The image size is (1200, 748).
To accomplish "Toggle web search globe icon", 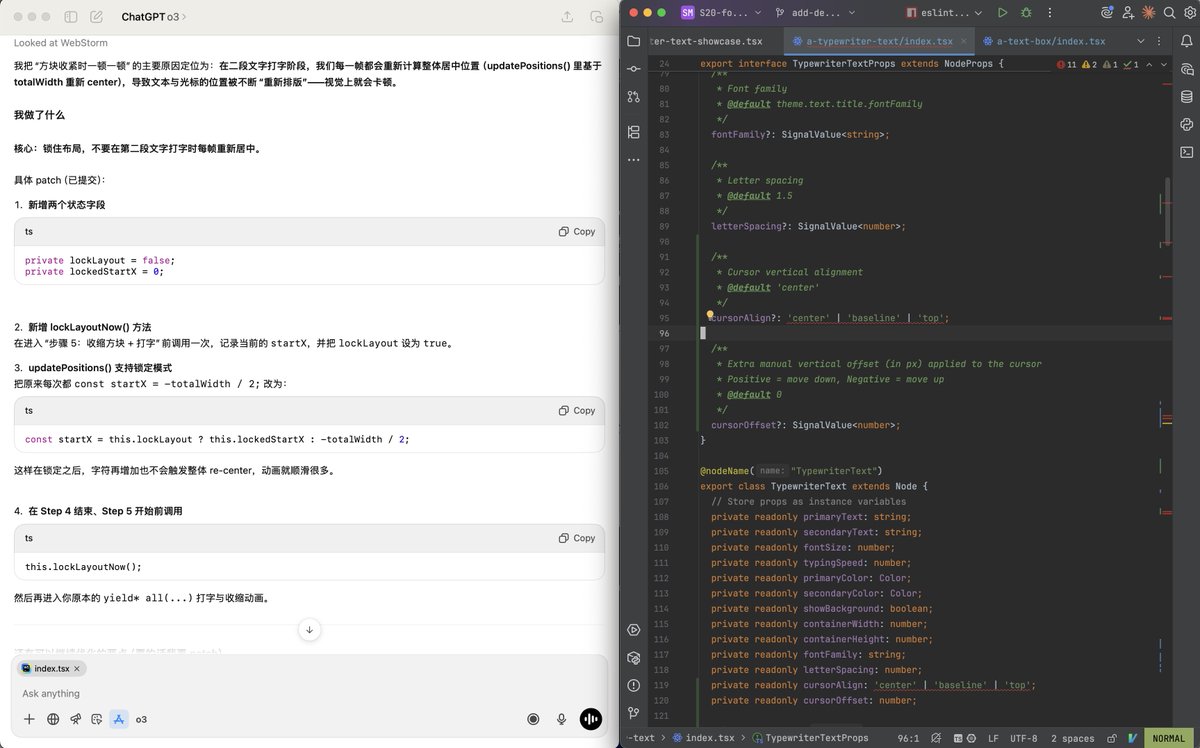I will pyautogui.click(x=52, y=719).
